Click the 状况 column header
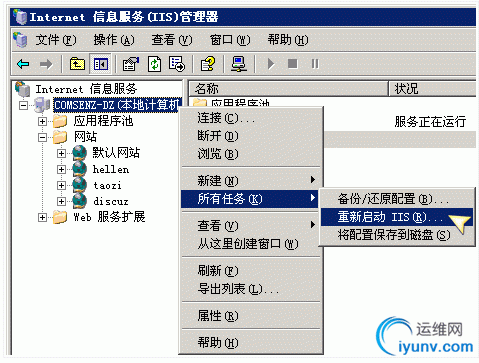 click(433, 89)
